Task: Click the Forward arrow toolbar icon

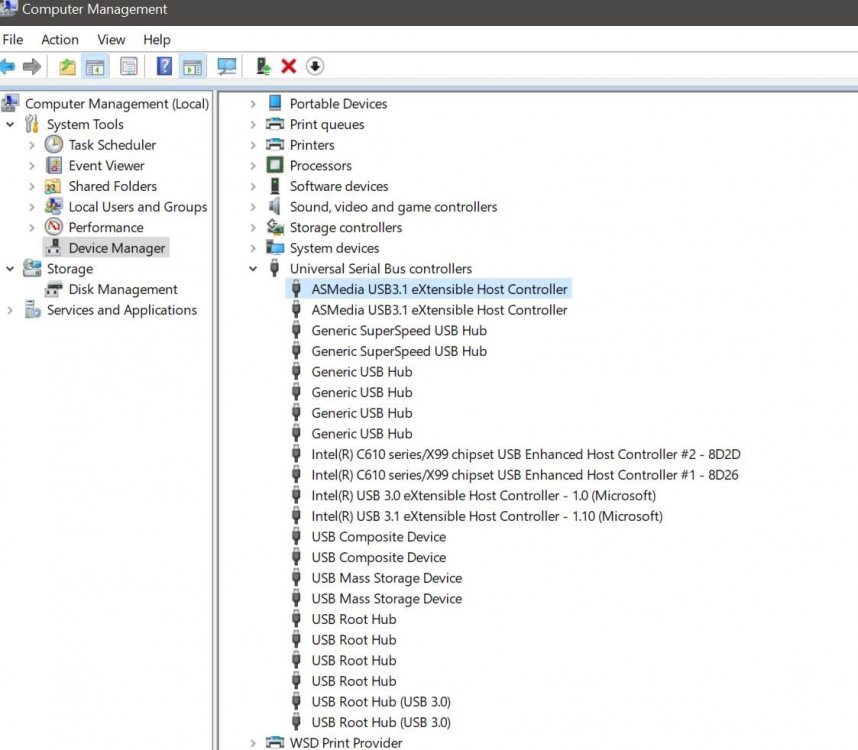Action: [x=32, y=67]
